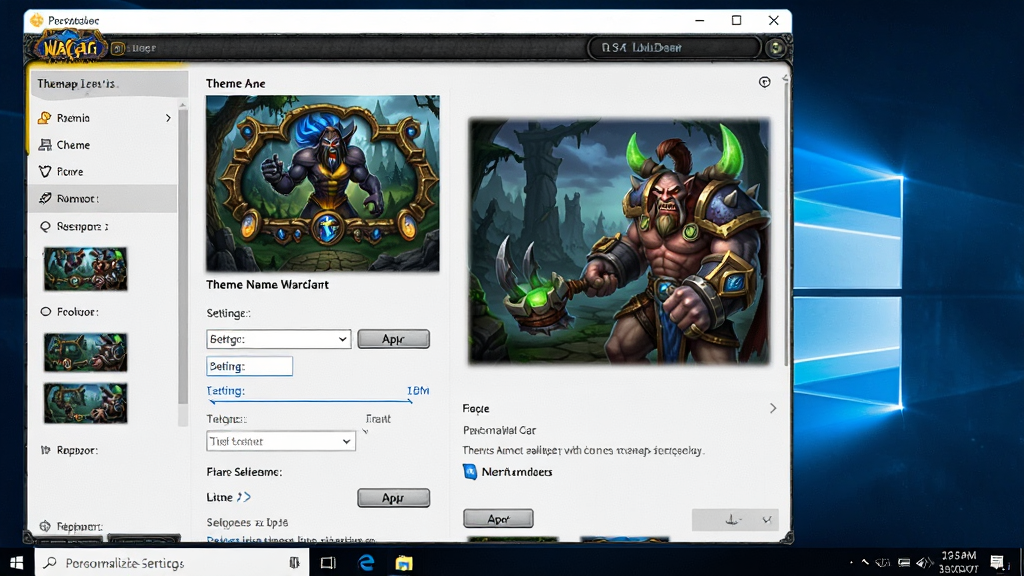Click the Warcraft logo icon

[71, 48]
